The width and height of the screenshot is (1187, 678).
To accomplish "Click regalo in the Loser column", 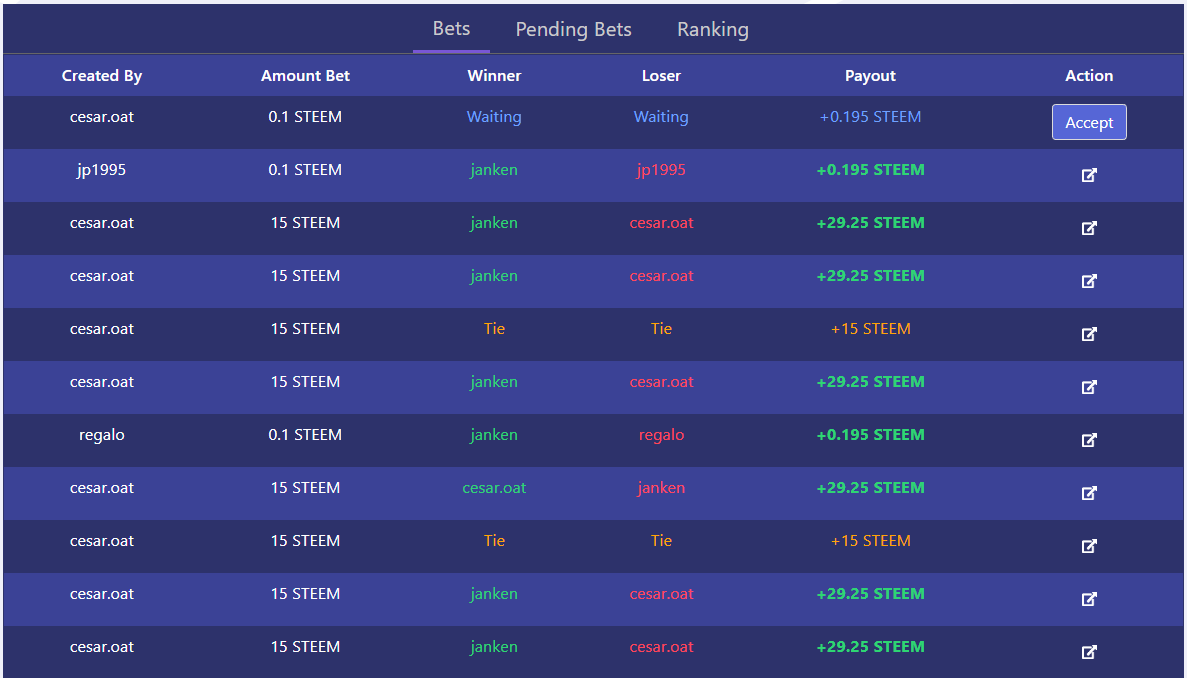I will [x=661, y=435].
